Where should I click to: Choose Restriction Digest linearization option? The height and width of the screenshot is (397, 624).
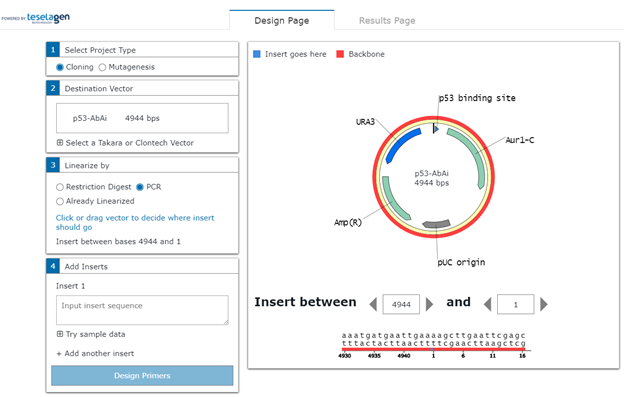94,187
